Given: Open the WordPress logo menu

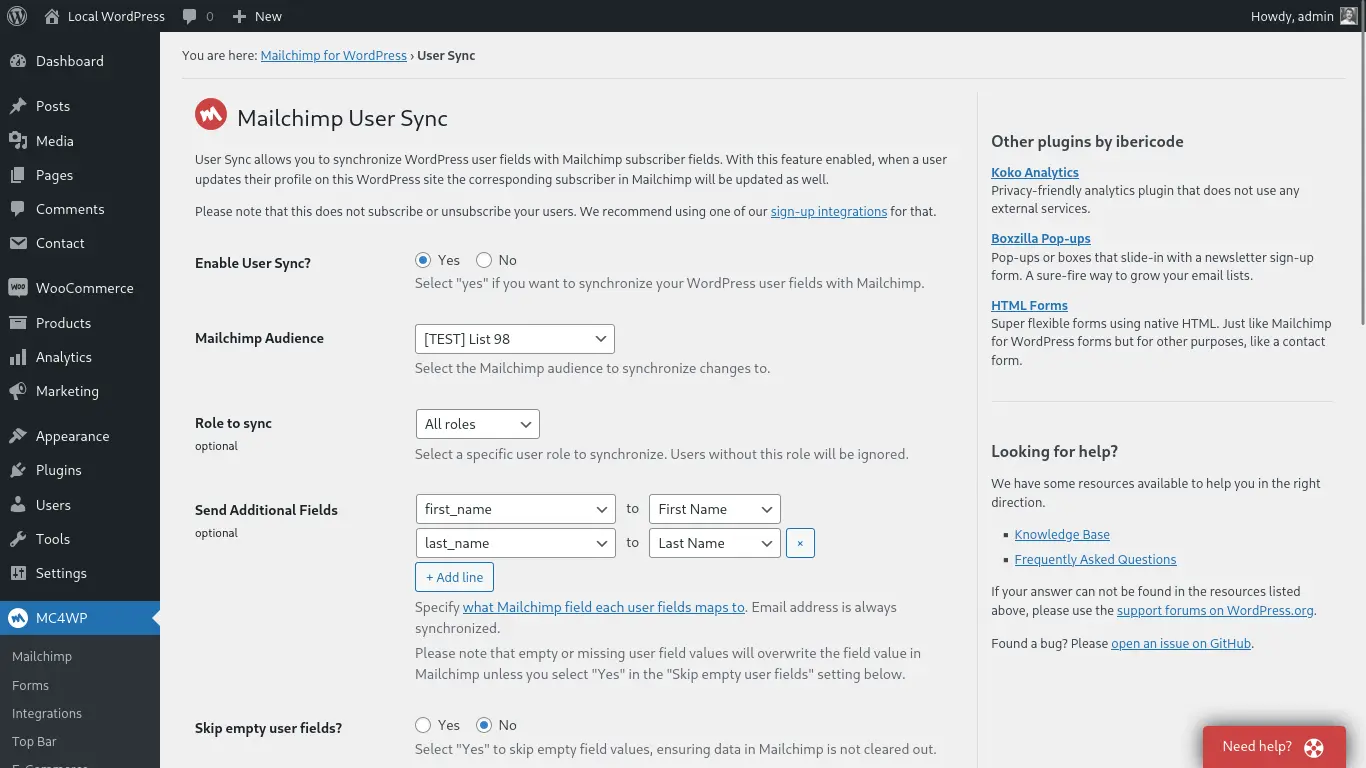Looking at the screenshot, I should click(17, 16).
